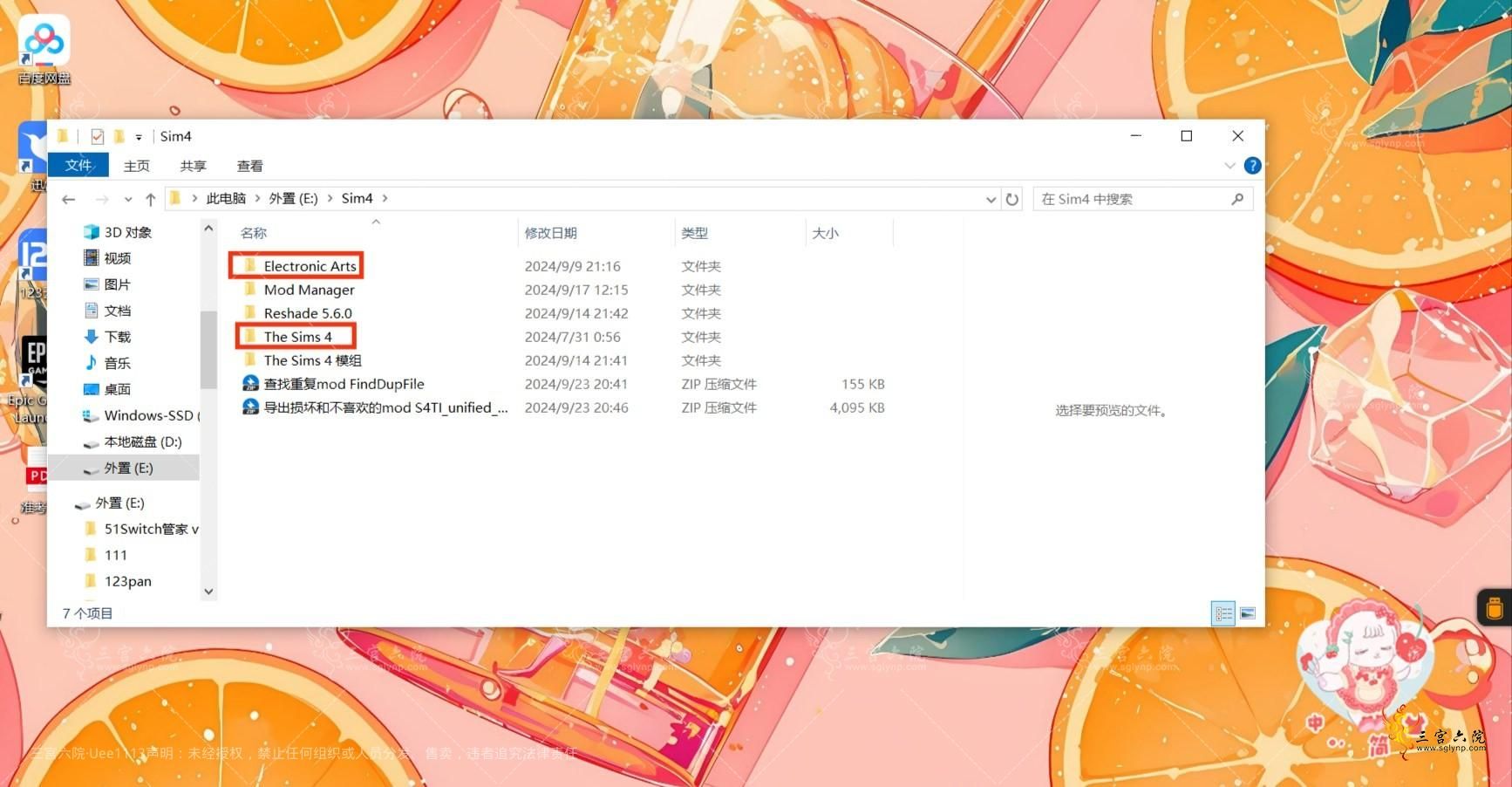This screenshot has height=787, width=1512.
Task: Sort by the 类型 column header
Action: [695, 233]
